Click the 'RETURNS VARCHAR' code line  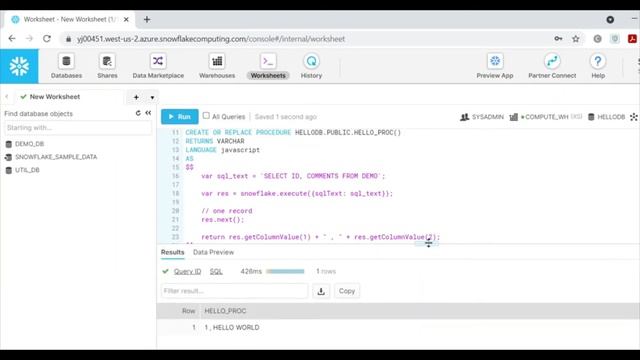point(215,141)
